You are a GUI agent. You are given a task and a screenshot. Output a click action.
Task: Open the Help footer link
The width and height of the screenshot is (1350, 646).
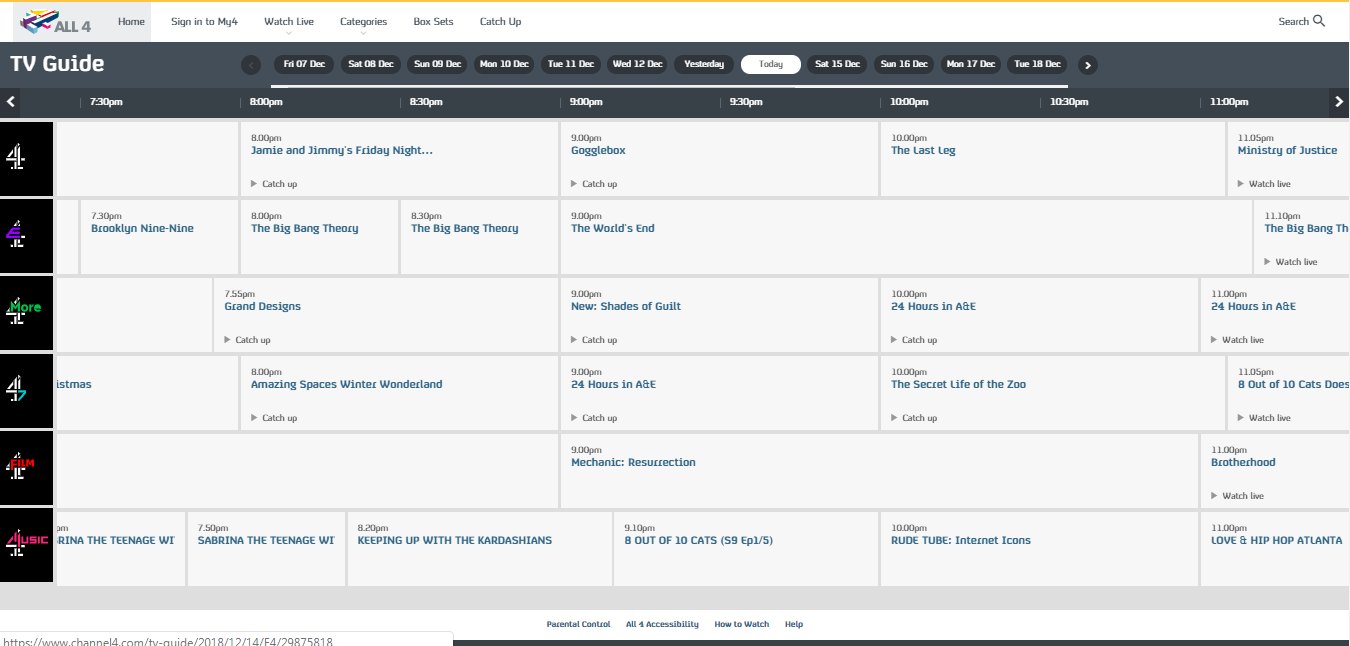tap(794, 624)
